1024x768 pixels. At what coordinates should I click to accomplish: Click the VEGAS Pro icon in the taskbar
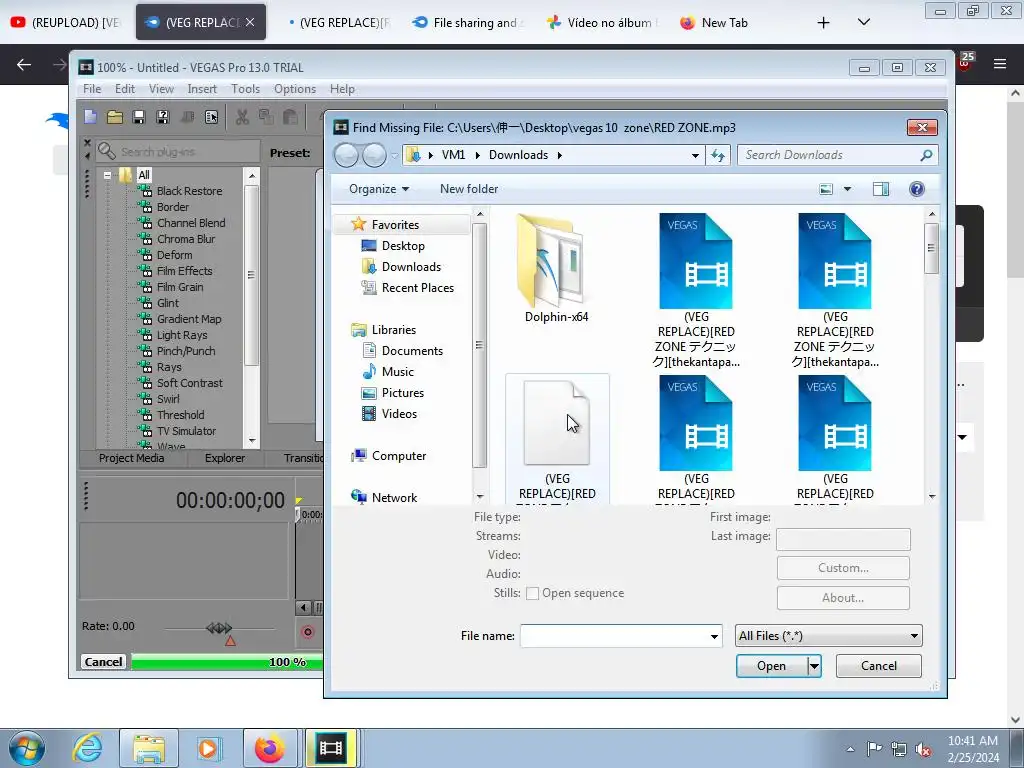tap(330, 748)
